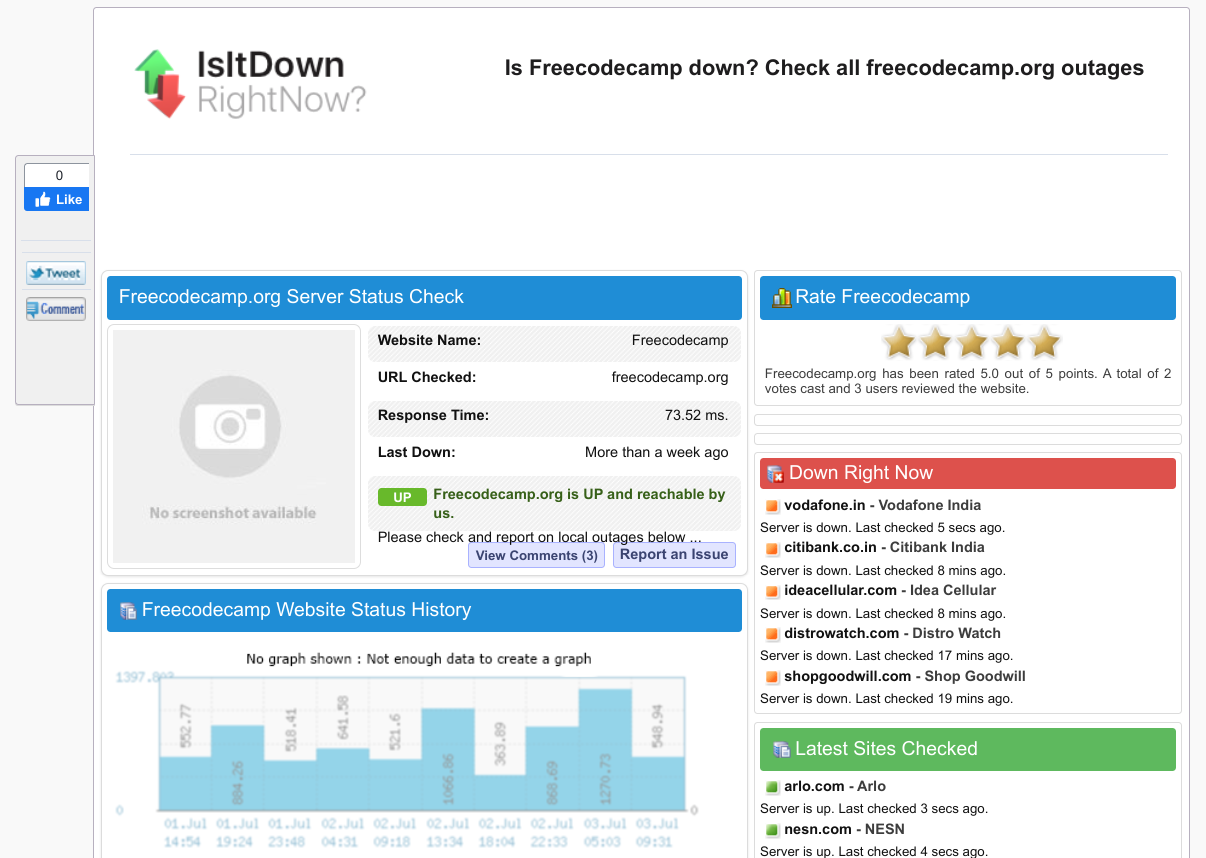The height and width of the screenshot is (858, 1206).
Task: Open vodafone.in - Vodafone India link
Action: pyautogui.click(x=883, y=505)
